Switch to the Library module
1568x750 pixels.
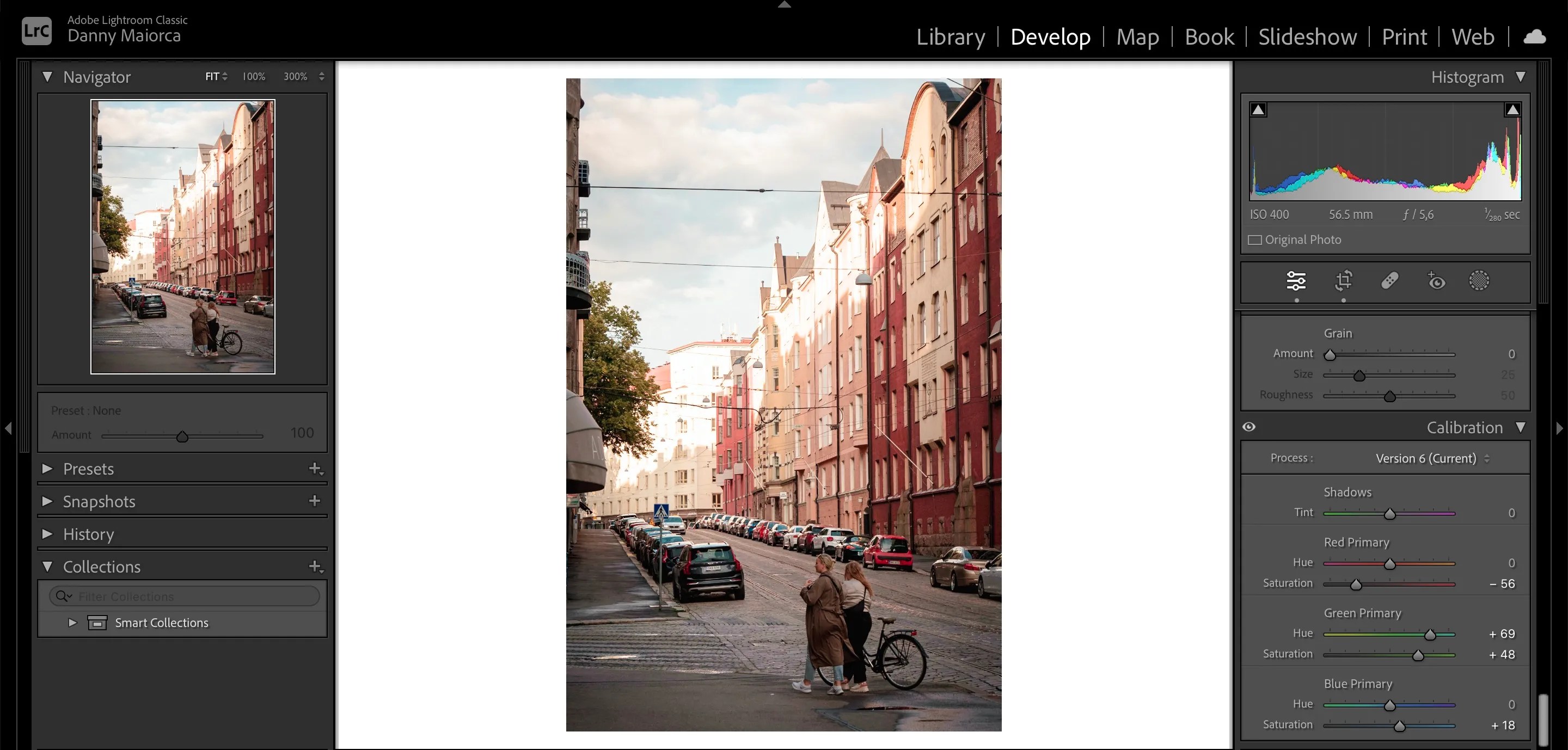(x=951, y=36)
